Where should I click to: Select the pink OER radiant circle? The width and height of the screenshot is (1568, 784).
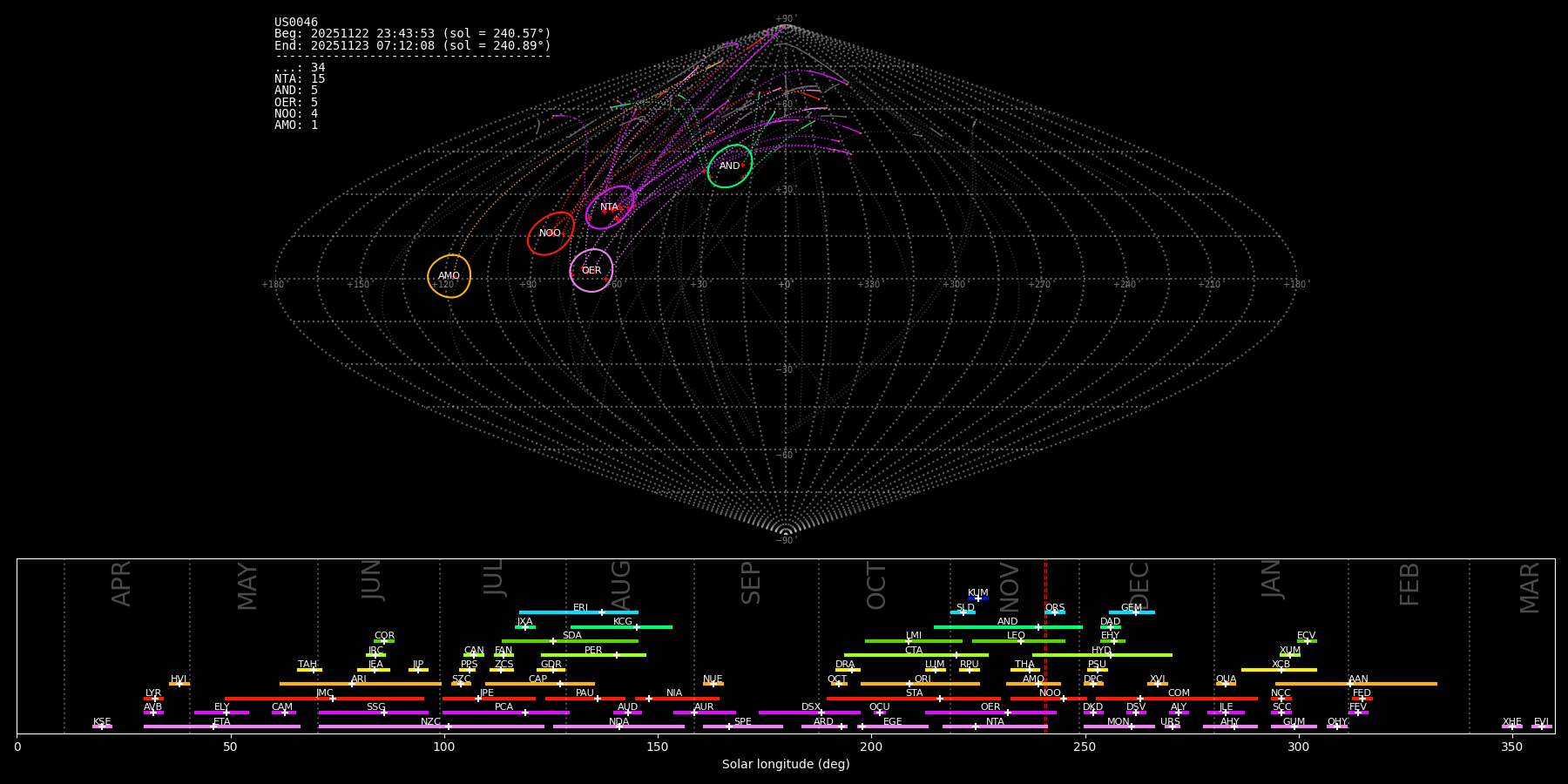point(591,271)
